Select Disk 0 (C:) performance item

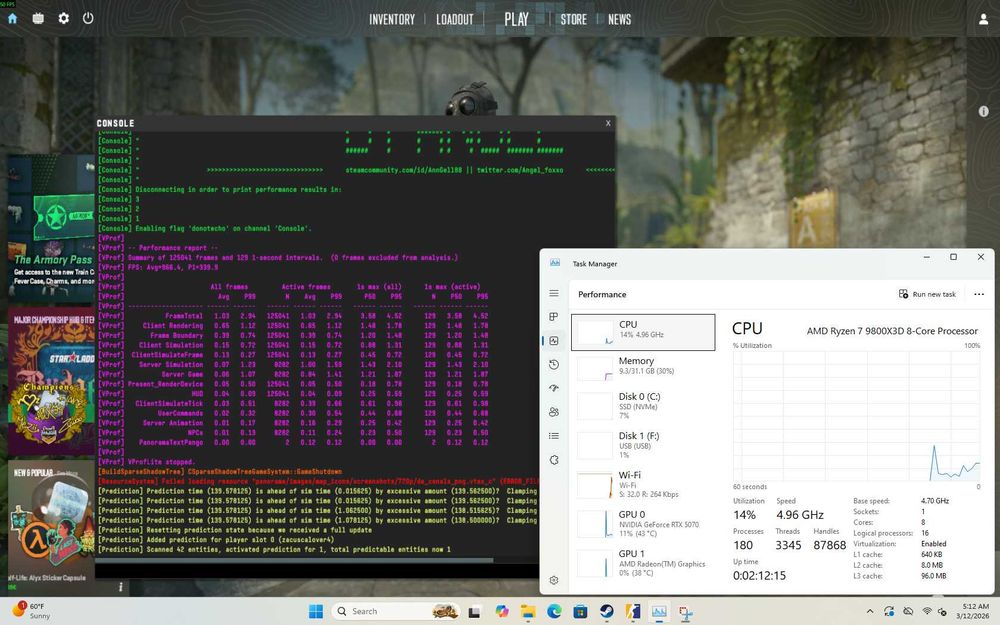coord(643,406)
